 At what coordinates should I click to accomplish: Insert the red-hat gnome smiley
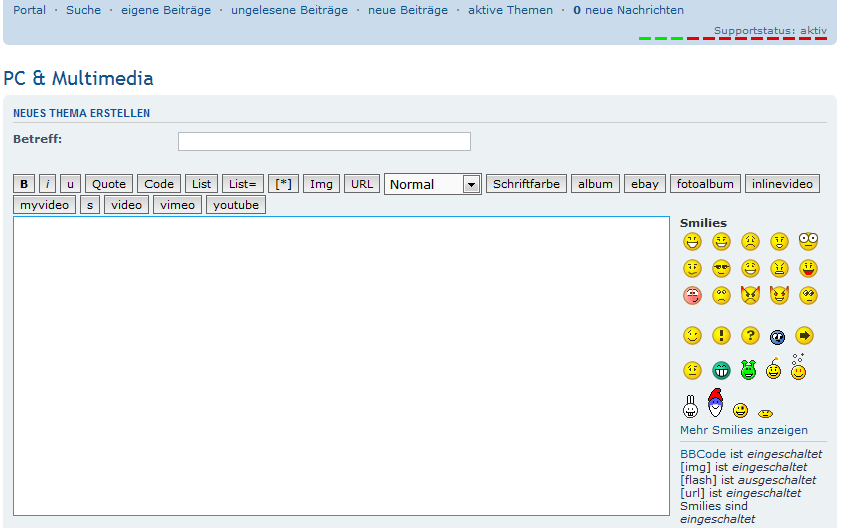pyautogui.click(x=715, y=403)
